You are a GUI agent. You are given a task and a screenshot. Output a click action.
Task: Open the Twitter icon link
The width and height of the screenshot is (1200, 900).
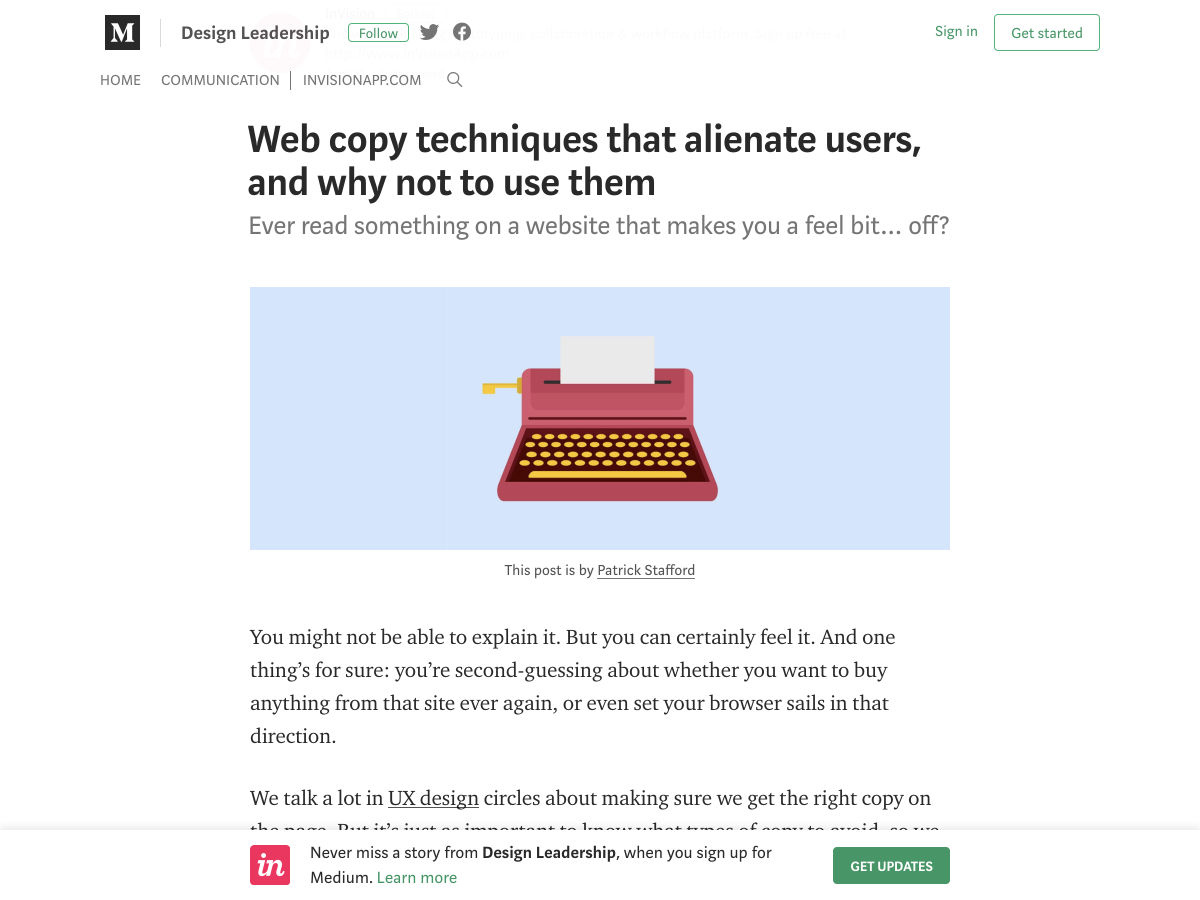click(429, 32)
